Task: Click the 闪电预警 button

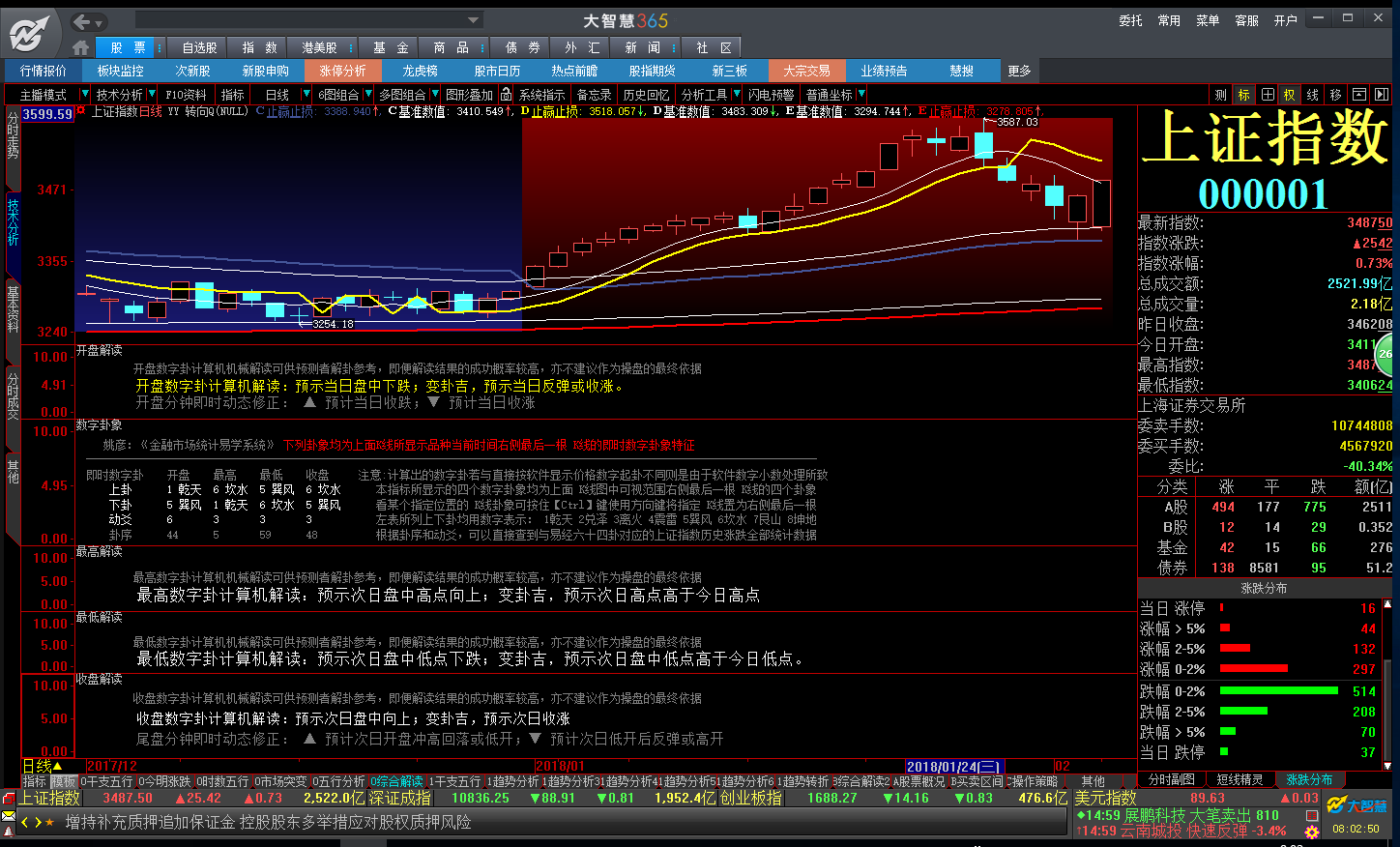Action: click(771, 94)
